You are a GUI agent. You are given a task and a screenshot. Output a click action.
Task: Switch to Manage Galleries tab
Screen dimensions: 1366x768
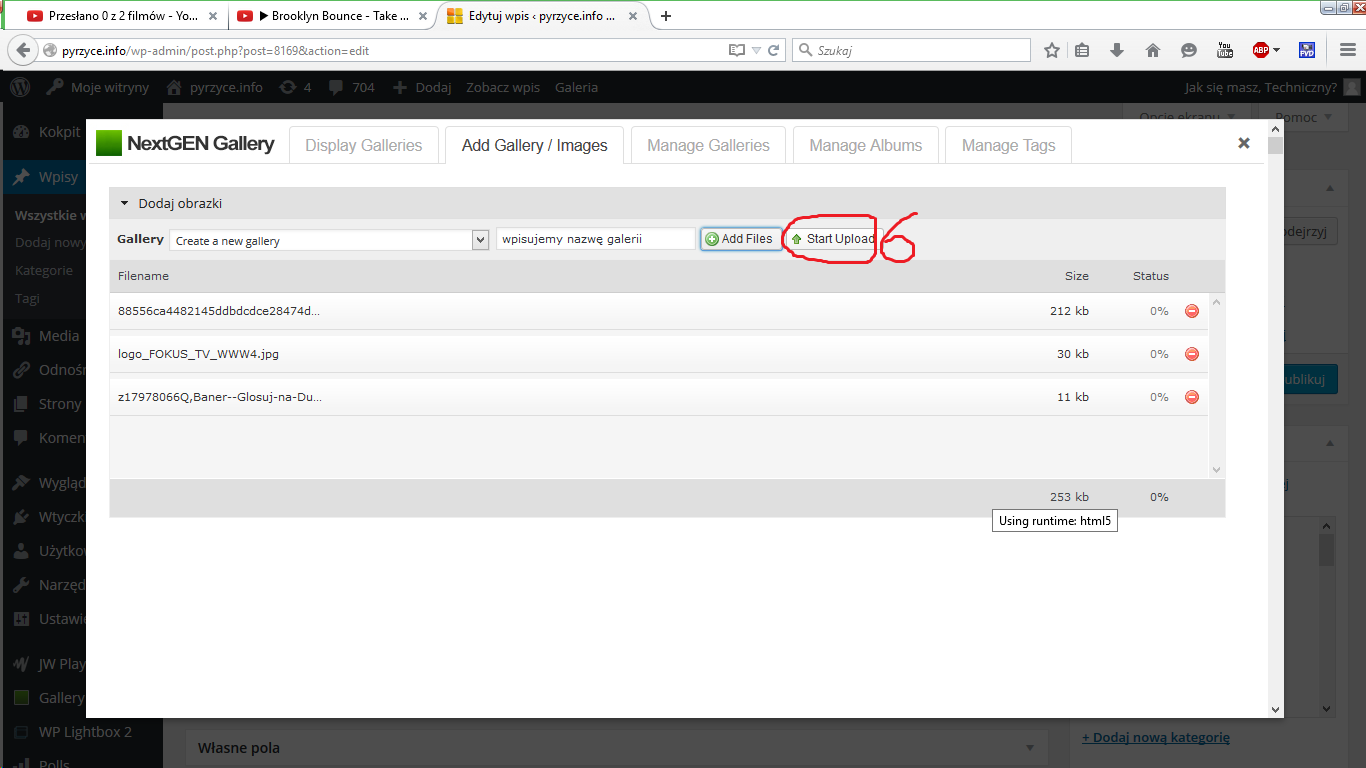tap(708, 145)
